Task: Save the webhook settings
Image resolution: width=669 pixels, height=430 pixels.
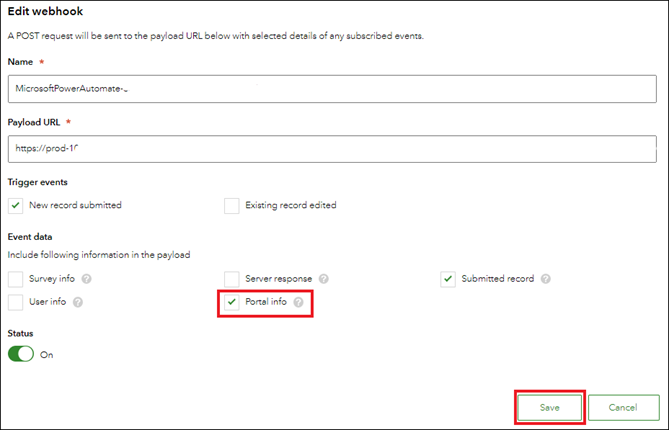Action: (550, 407)
